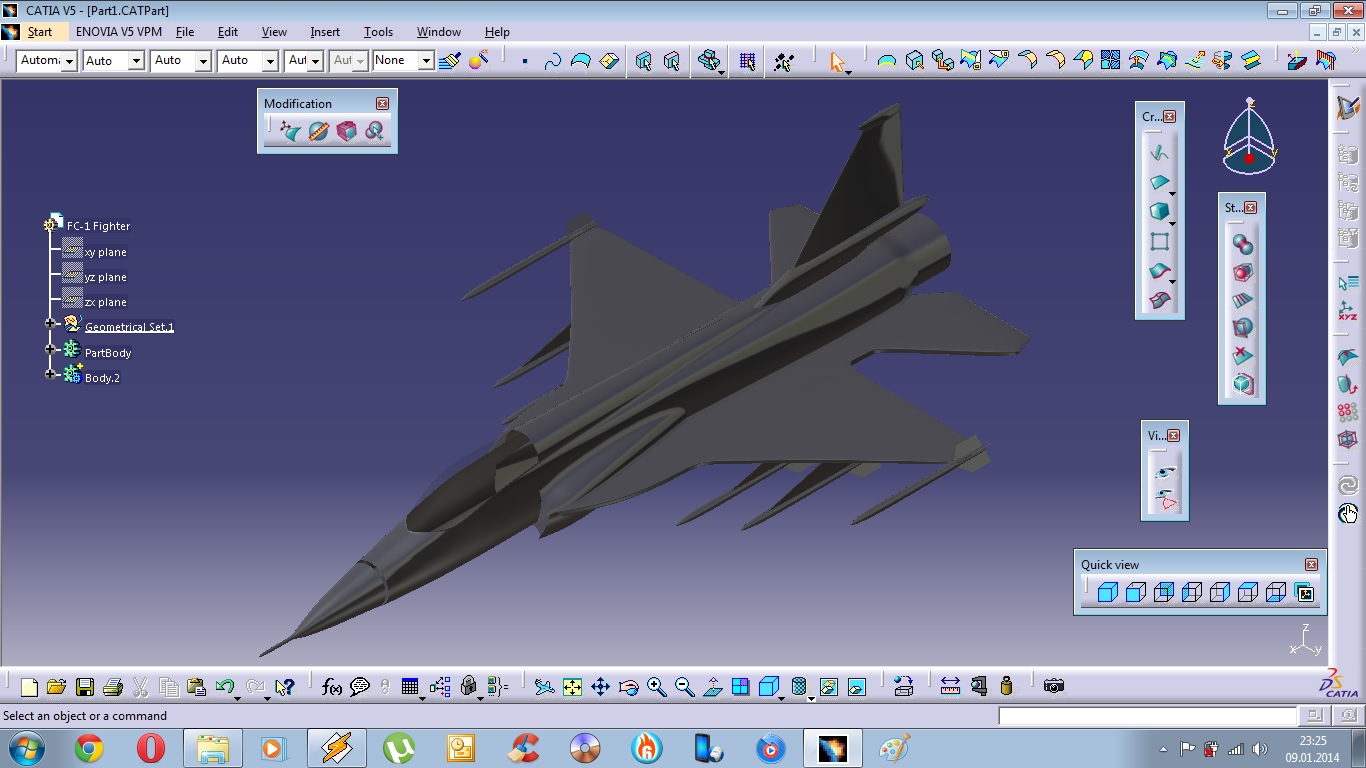This screenshot has width=1366, height=768.
Task: Click the bottom cube icon in St... palette
Action: pos(1242,384)
